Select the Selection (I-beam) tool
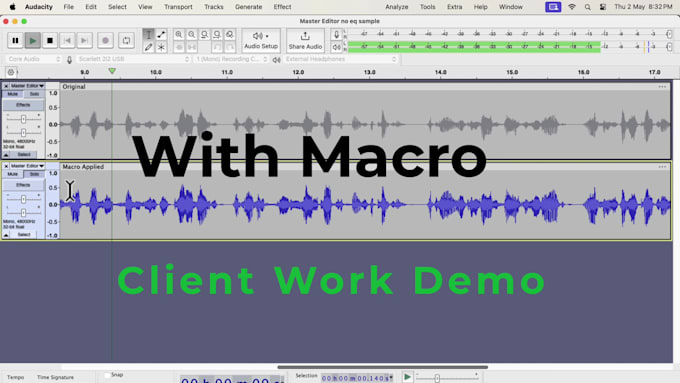680x383 pixels. pyautogui.click(x=148, y=34)
